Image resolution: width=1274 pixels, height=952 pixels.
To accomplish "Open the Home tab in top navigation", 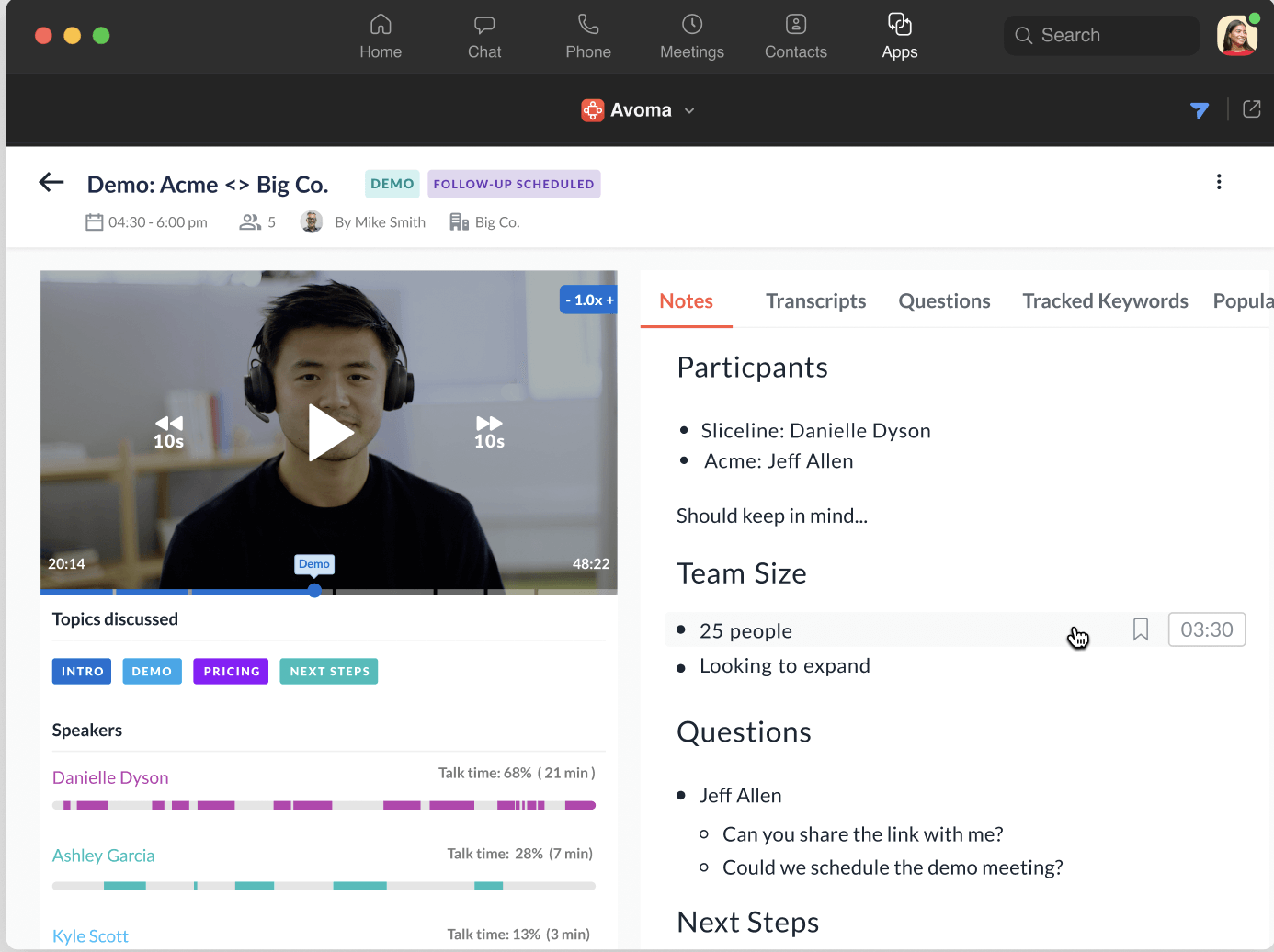I will coord(381,37).
